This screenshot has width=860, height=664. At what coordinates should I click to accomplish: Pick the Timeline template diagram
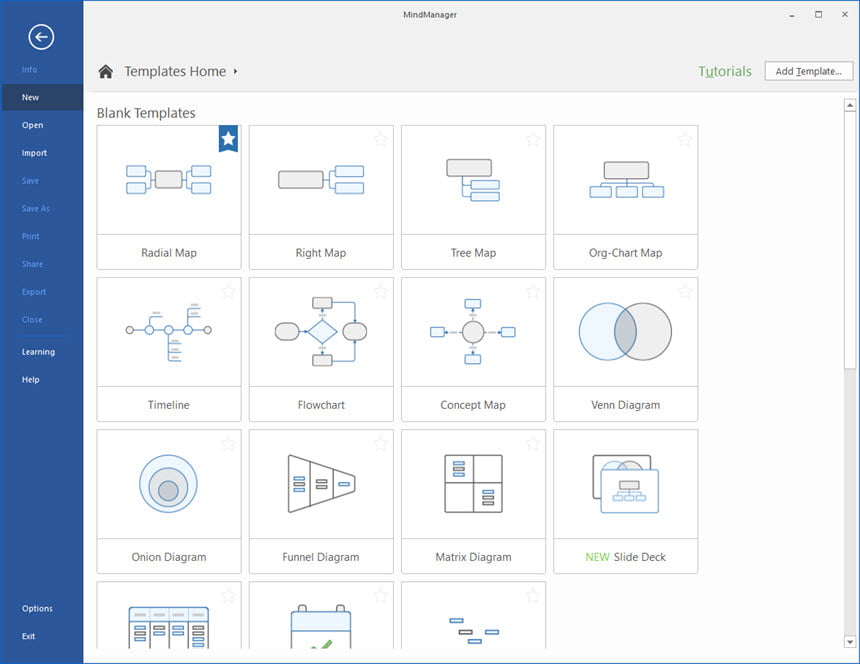(x=168, y=331)
